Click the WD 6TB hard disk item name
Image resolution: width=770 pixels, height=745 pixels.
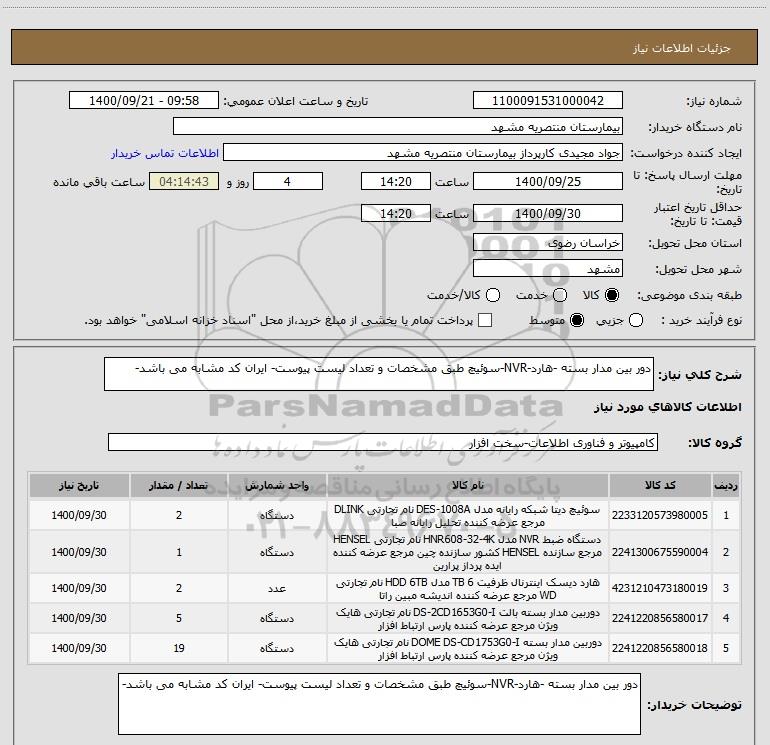click(x=468, y=588)
